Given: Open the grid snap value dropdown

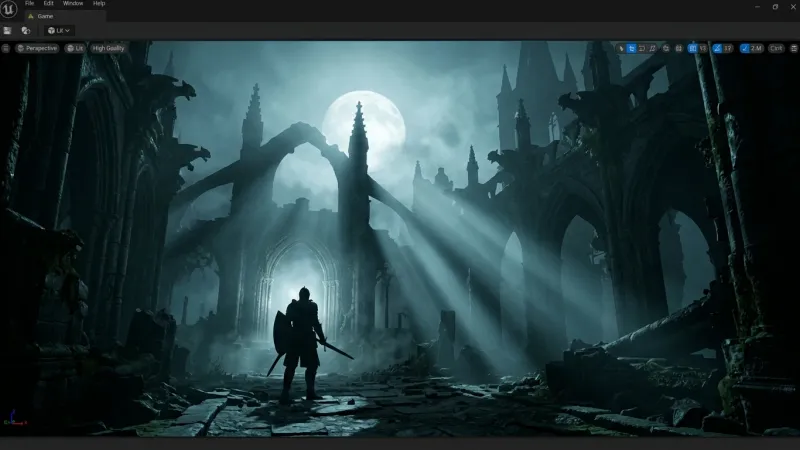Looking at the screenshot, I should click(x=703, y=48).
